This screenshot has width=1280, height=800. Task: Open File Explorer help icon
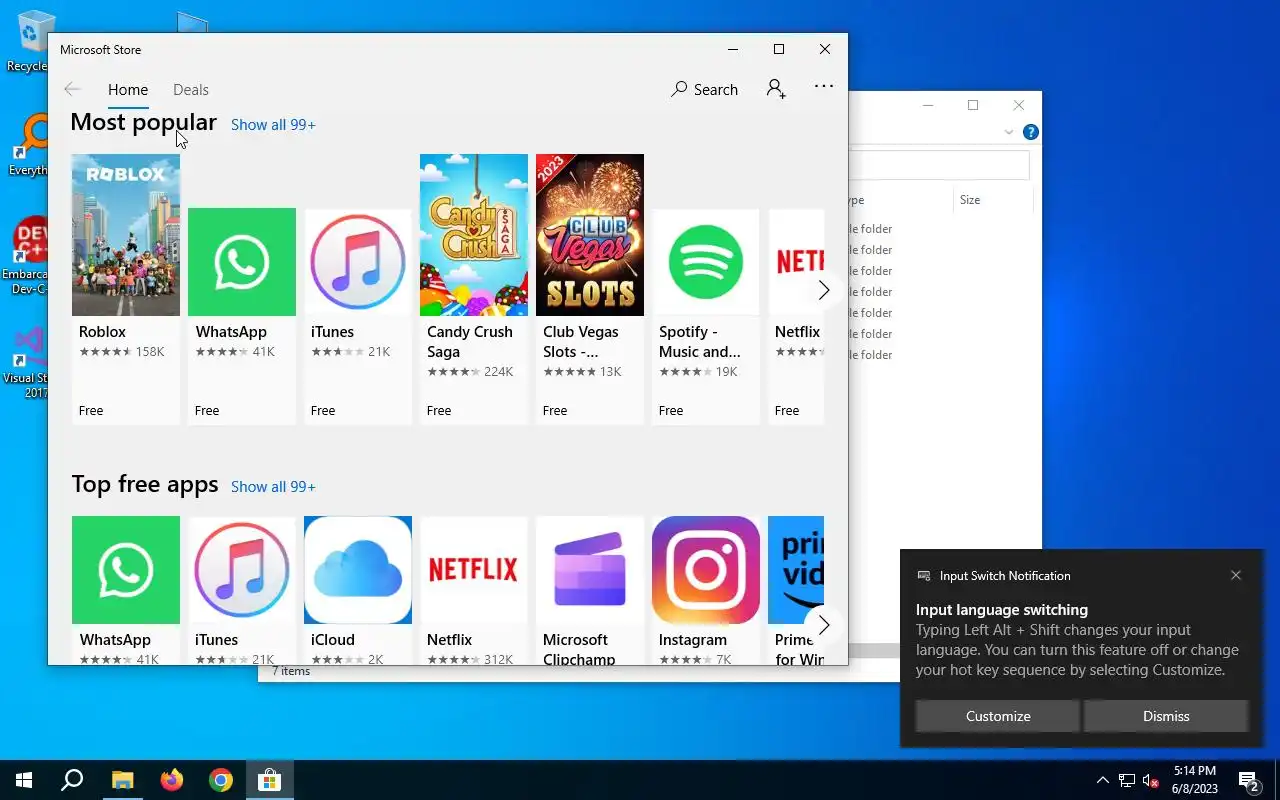[1031, 132]
